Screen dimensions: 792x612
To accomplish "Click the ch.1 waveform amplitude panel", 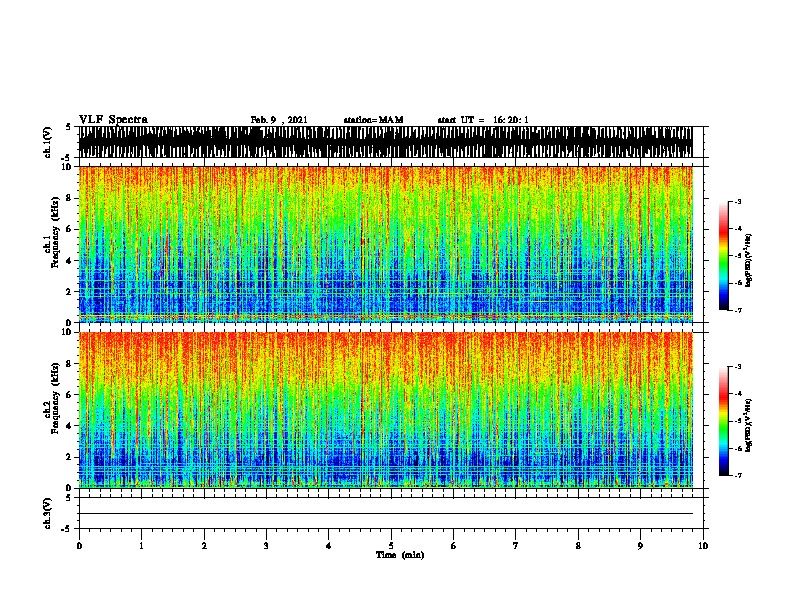I will coord(386,142).
